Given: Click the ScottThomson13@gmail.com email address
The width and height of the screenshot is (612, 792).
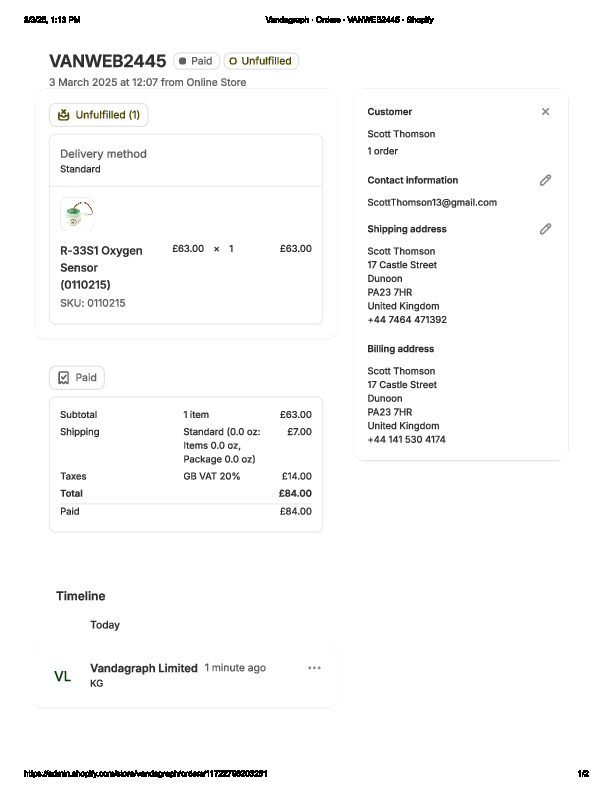Looking at the screenshot, I should coord(432,202).
